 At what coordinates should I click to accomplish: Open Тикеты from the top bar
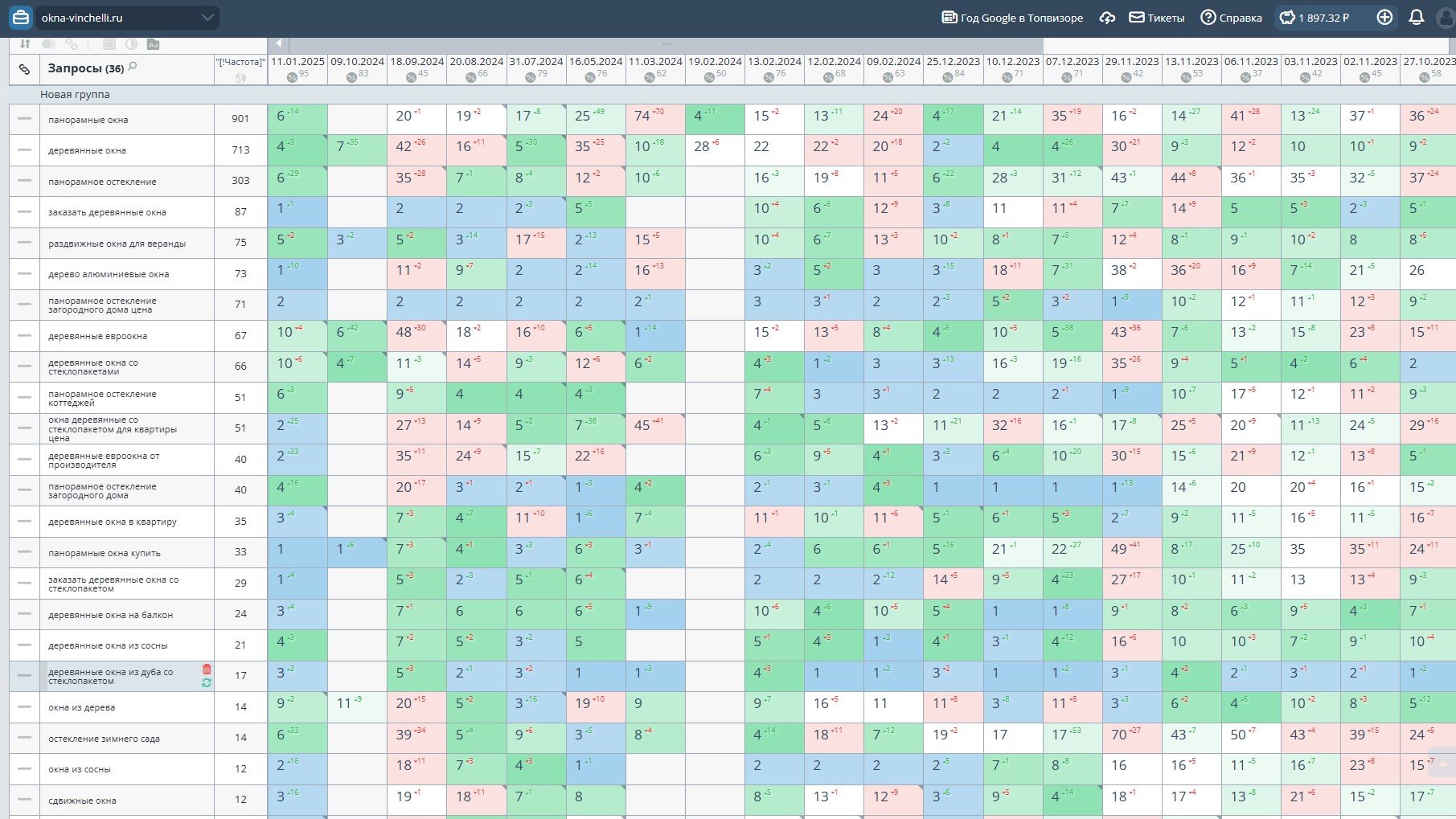click(x=1157, y=18)
